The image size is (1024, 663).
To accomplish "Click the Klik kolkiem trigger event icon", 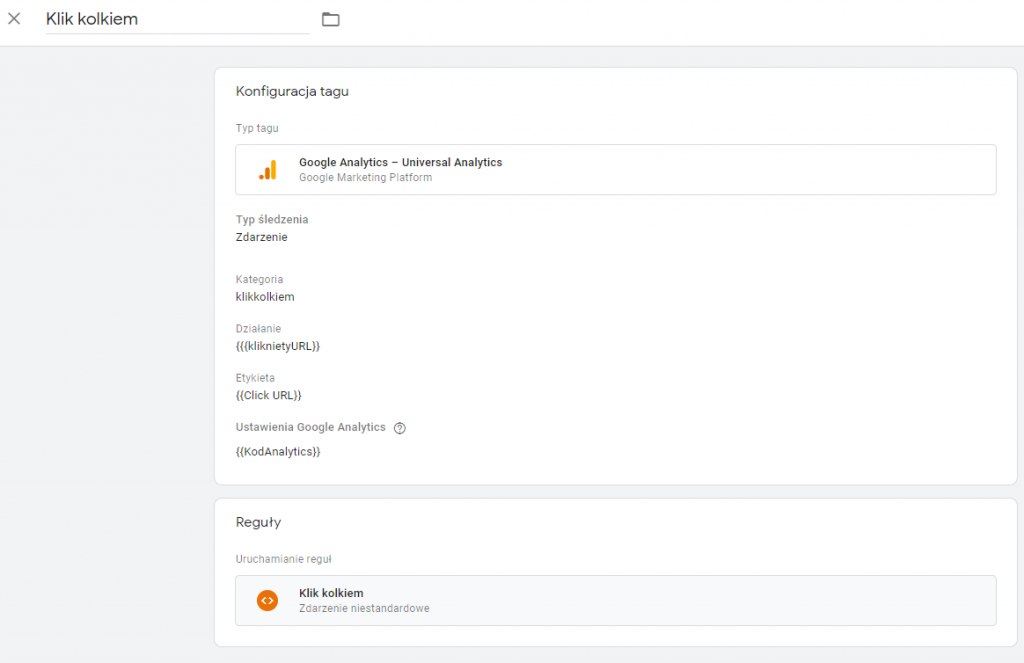I will 266,600.
